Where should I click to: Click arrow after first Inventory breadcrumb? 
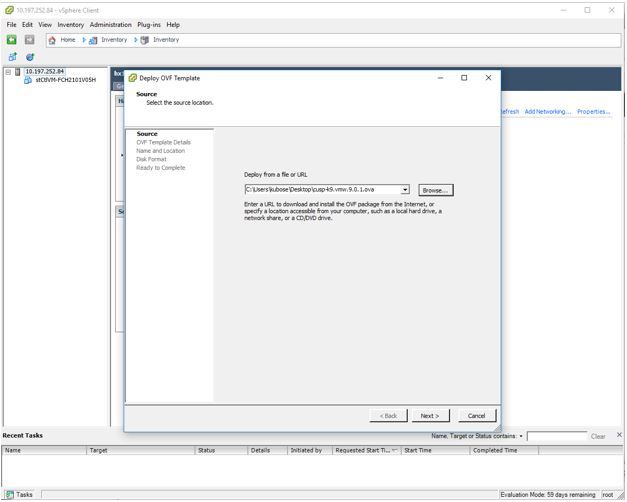coord(136,40)
